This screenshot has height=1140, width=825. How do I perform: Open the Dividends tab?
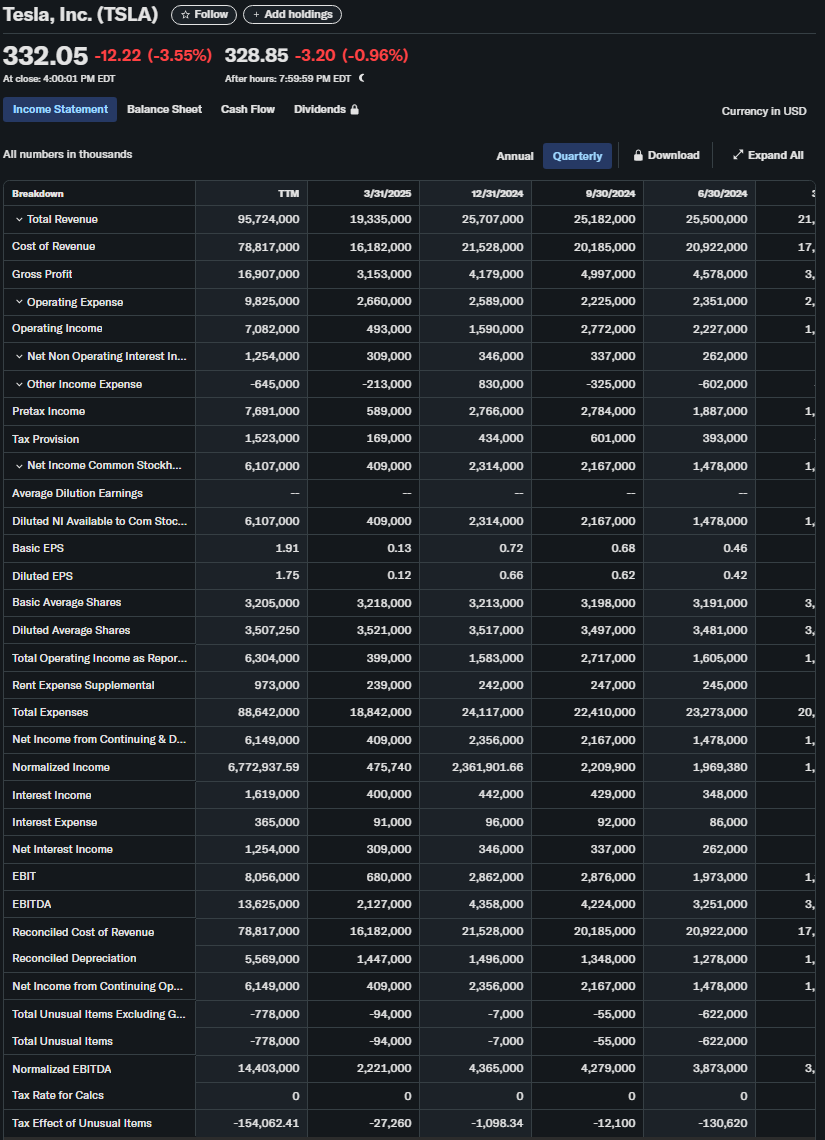(326, 109)
